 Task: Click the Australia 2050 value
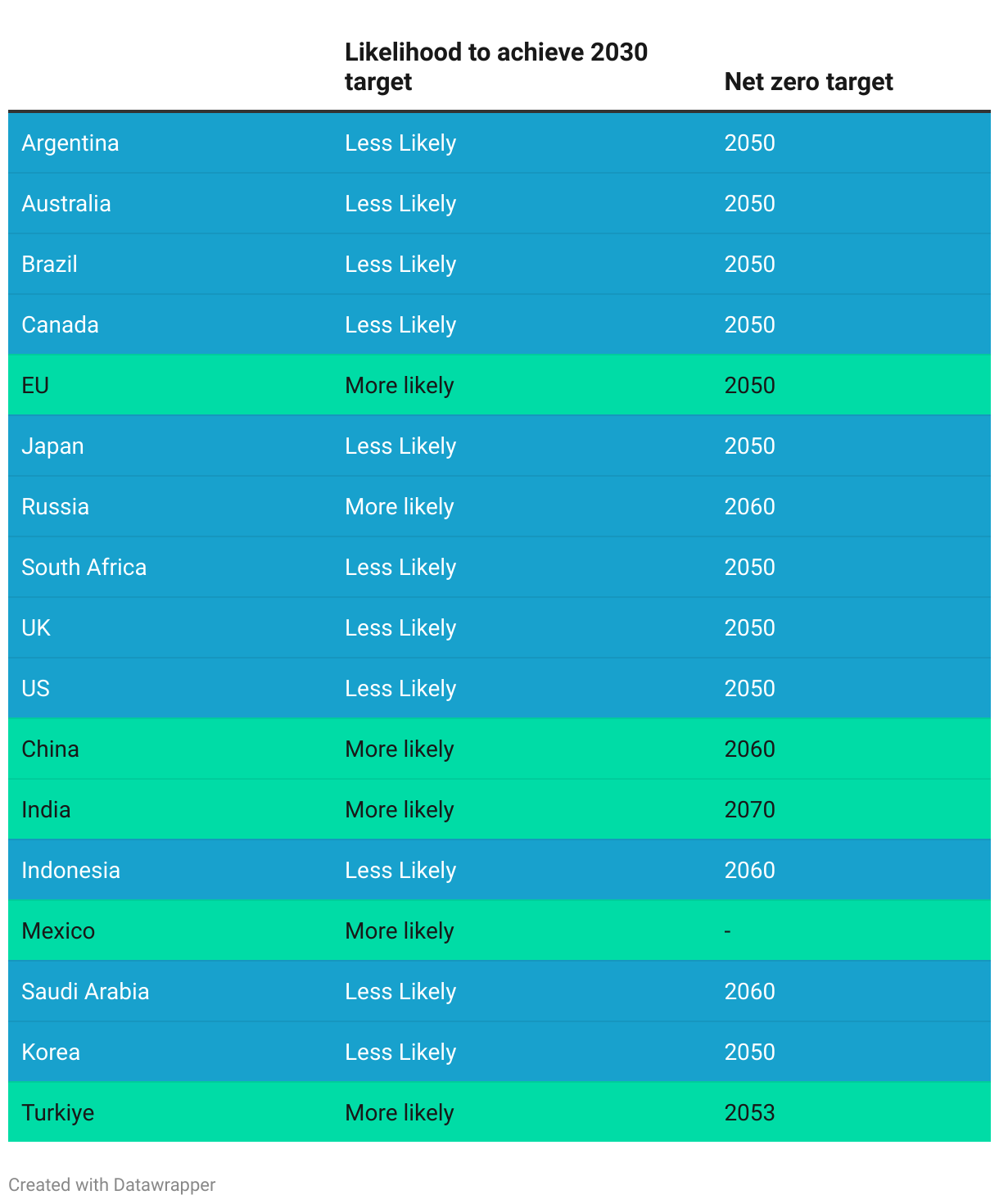[750, 204]
